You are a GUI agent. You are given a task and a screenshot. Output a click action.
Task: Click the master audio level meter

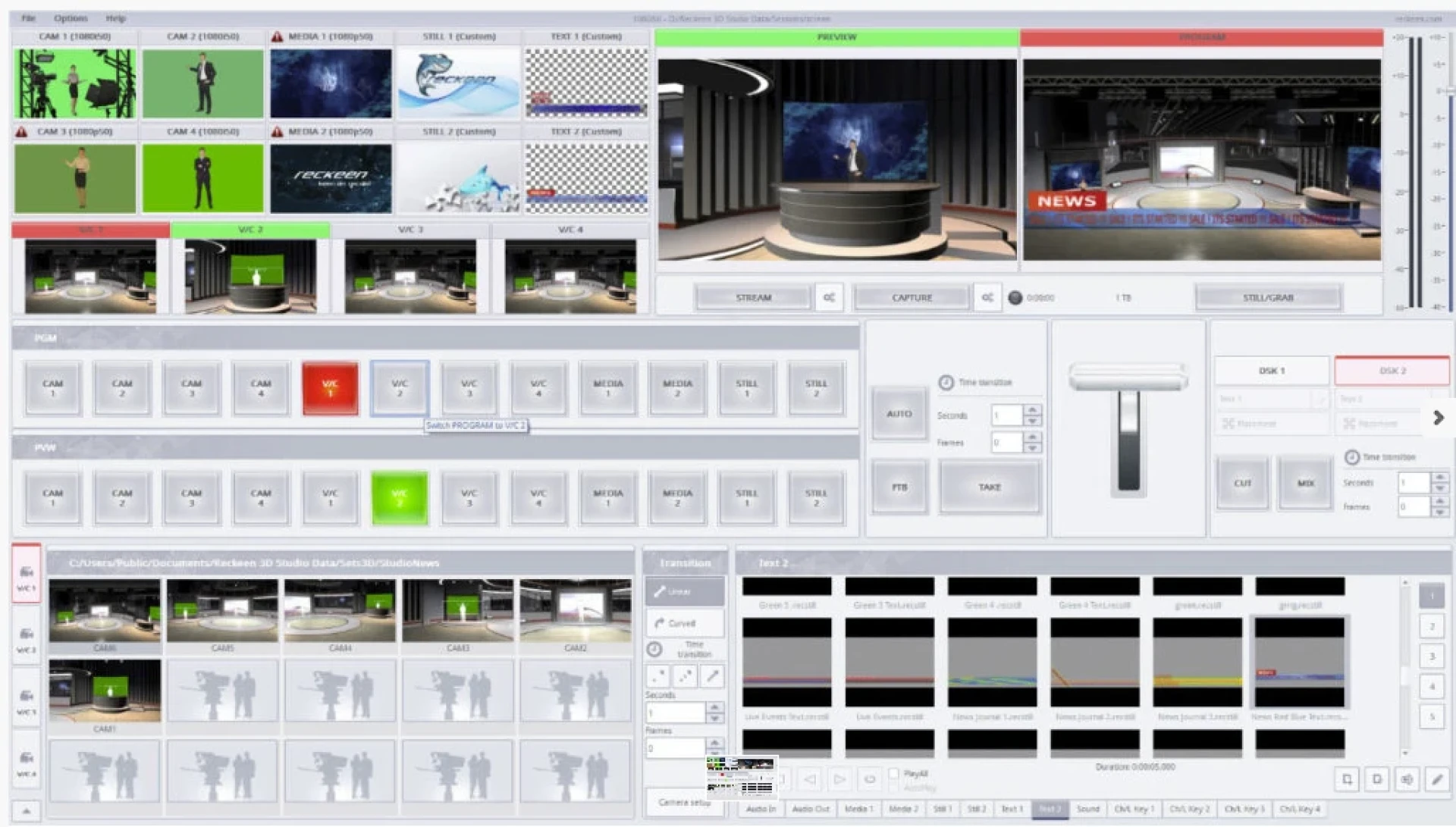point(1415,171)
